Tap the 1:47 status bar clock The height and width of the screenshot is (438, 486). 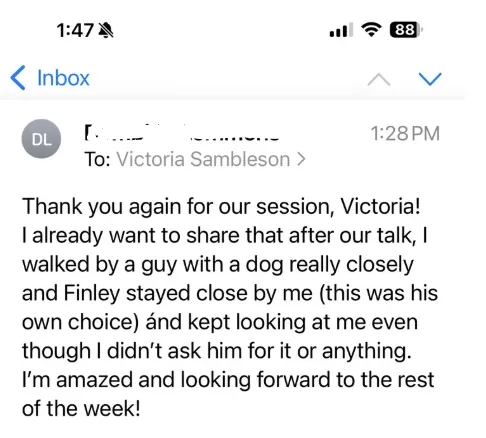[x=75, y=30]
